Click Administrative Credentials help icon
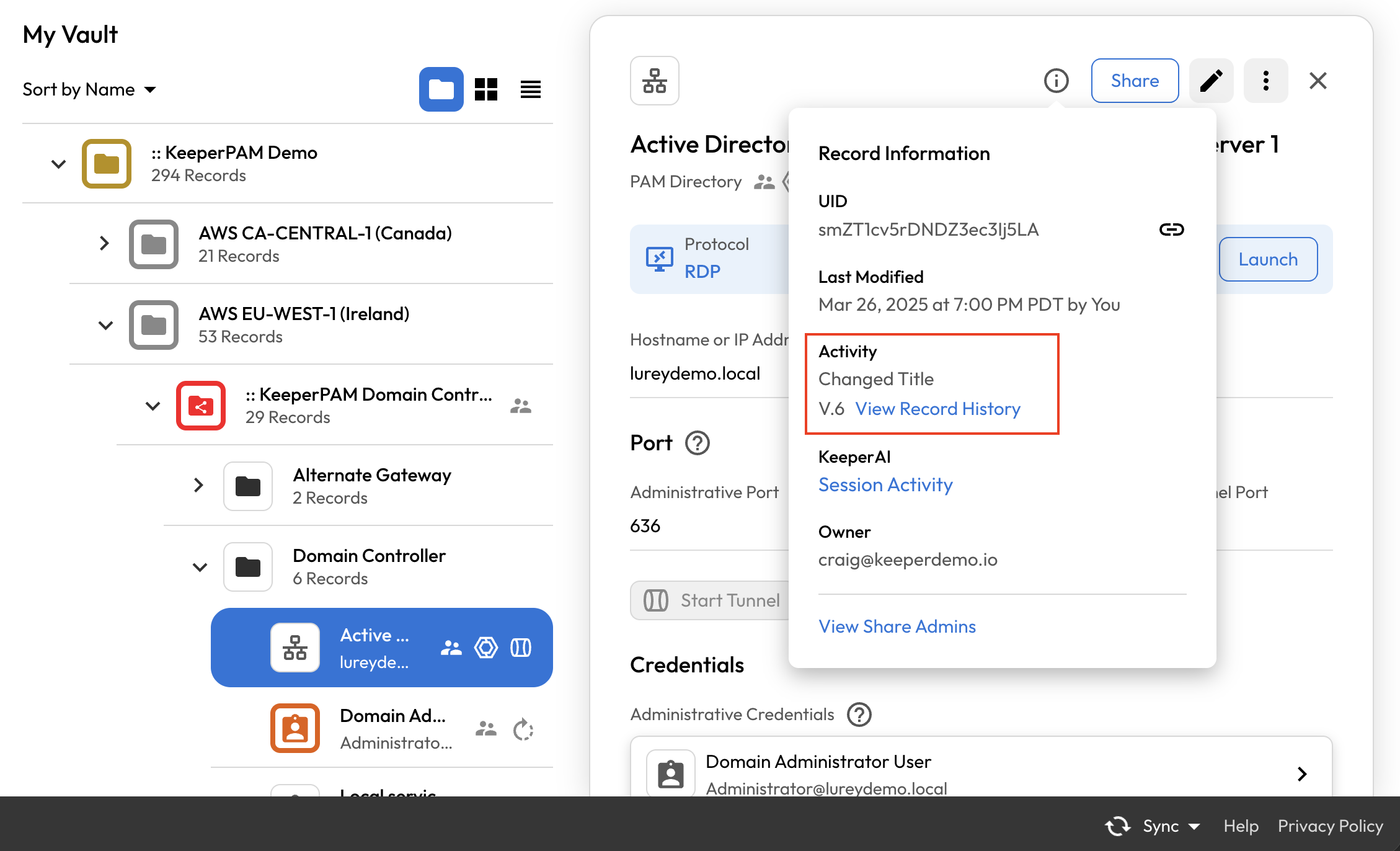 859,715
